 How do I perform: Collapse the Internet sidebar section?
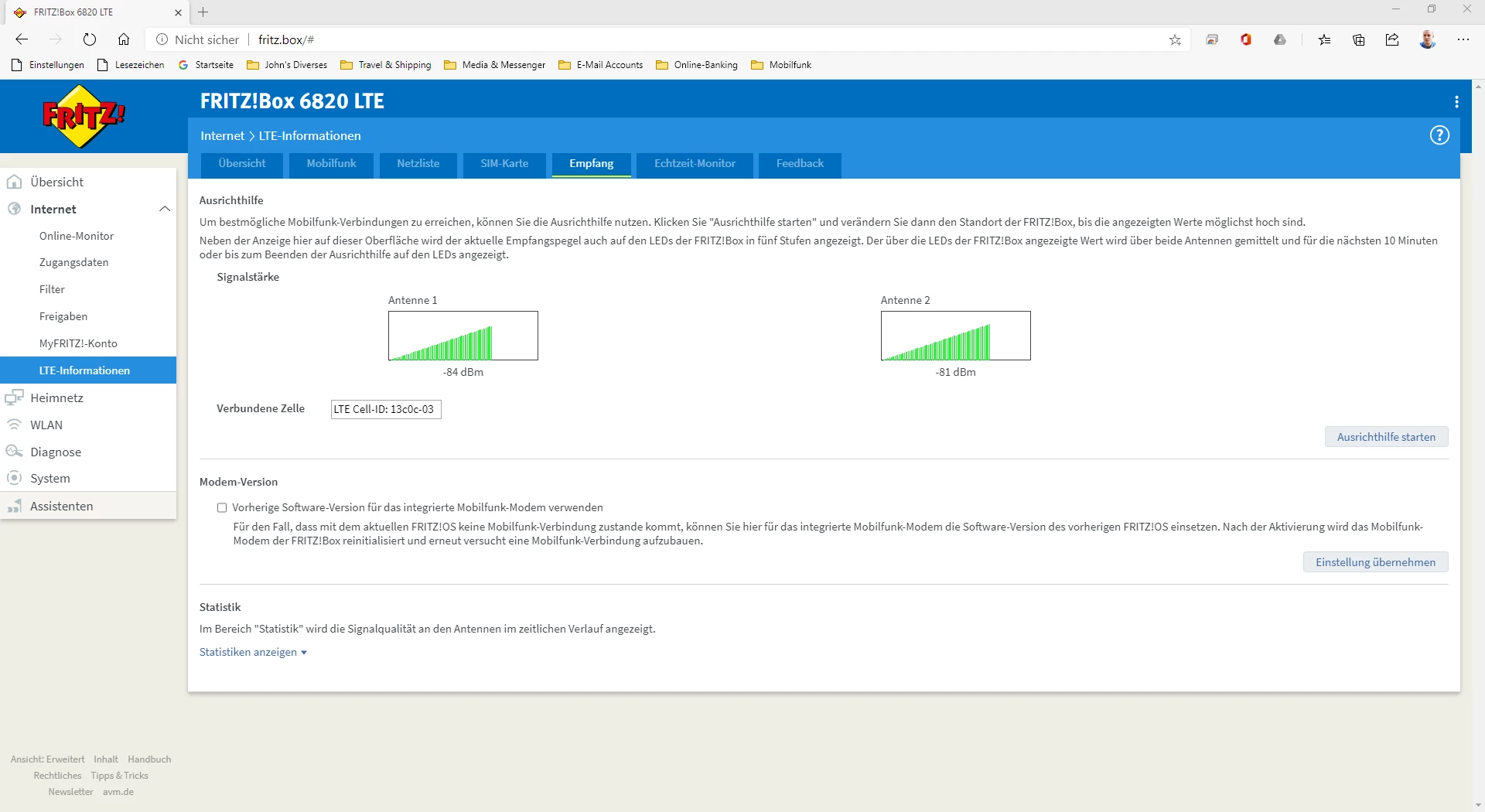(165, 209)
